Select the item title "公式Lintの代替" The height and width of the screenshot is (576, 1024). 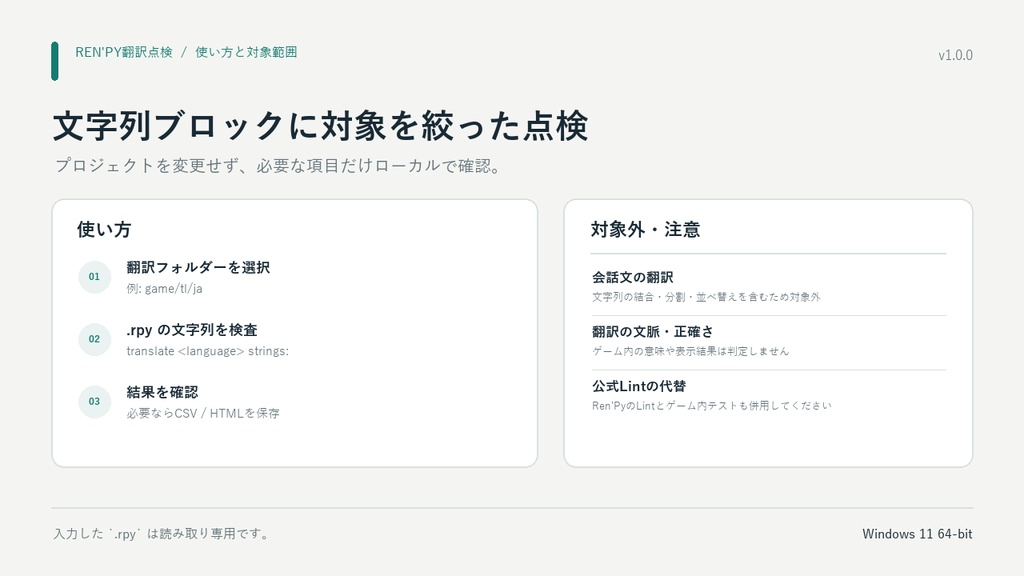639,386
